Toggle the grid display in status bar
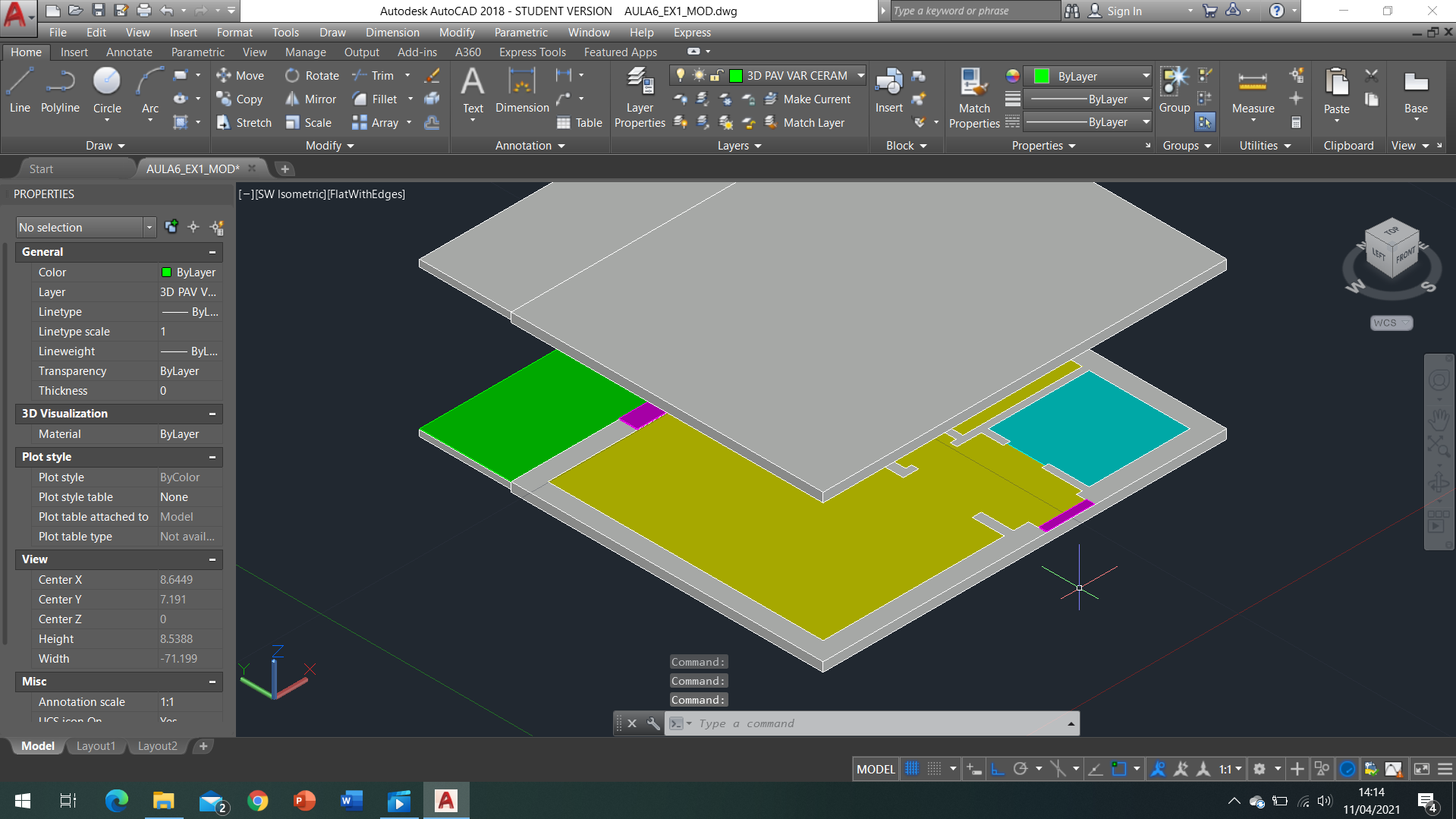This screenshot has height=819, width=1456. 912,769
